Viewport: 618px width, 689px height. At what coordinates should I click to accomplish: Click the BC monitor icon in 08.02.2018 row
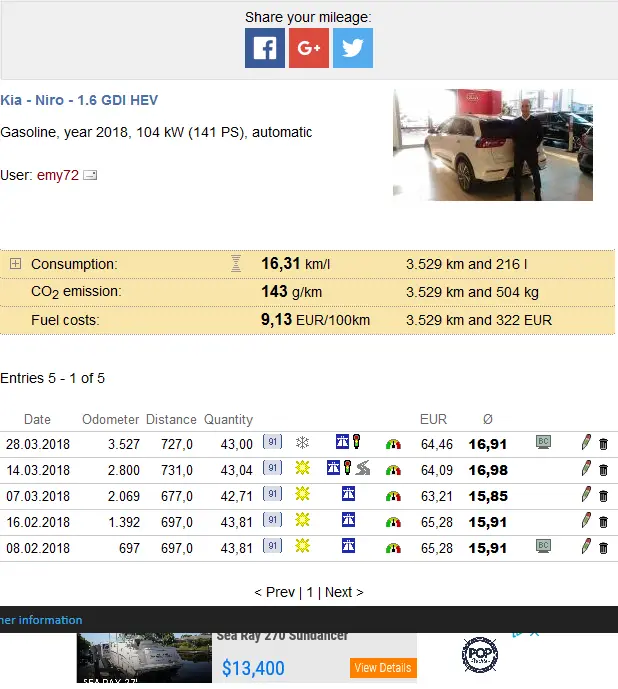pyautogui.click(x=543, y=546)
